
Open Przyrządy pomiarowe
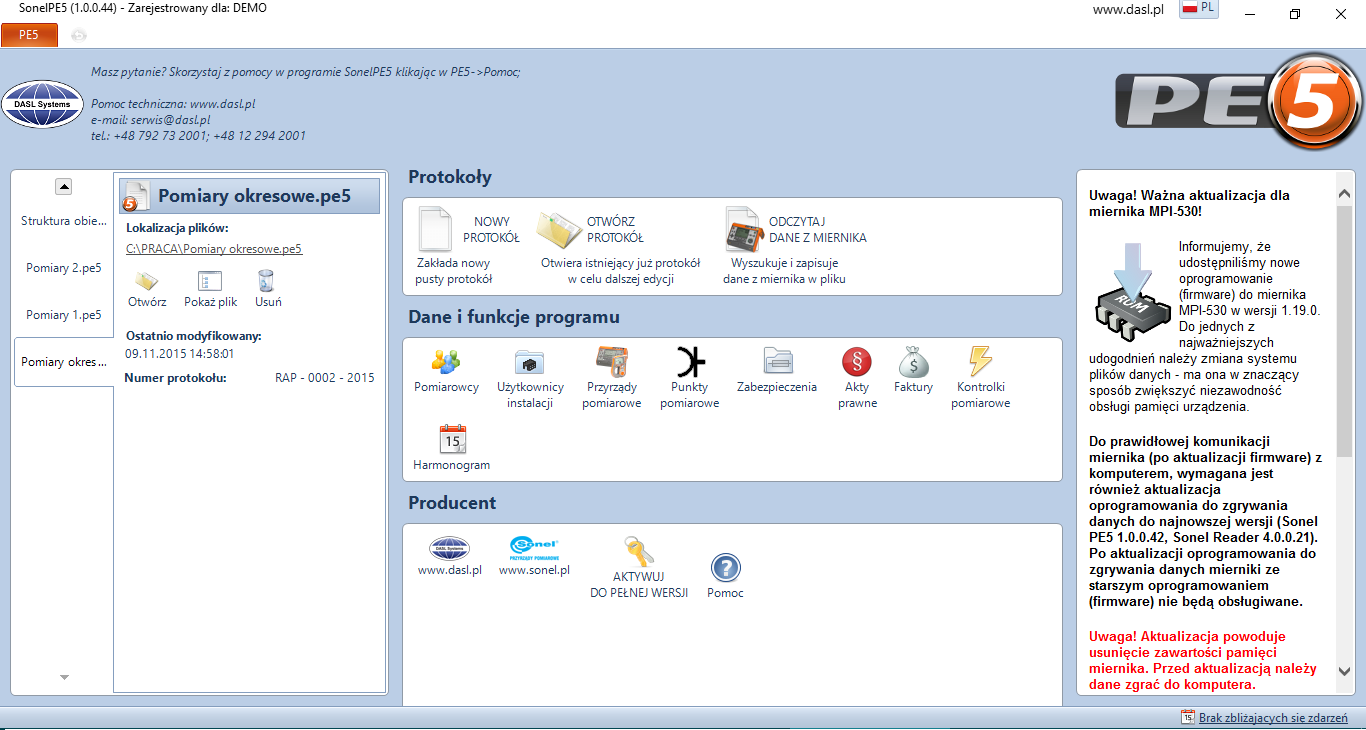coord(612,378)
